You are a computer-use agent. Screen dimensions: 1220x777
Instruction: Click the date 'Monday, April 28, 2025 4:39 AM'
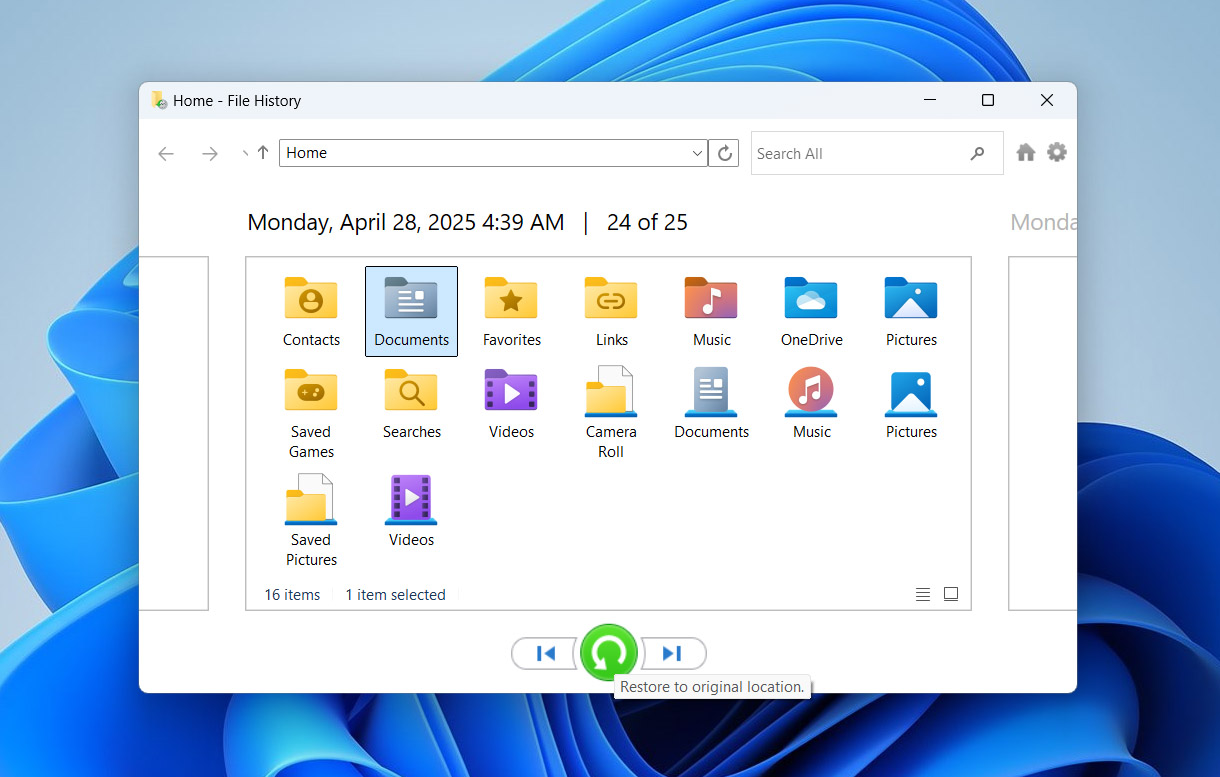point(406,223)
